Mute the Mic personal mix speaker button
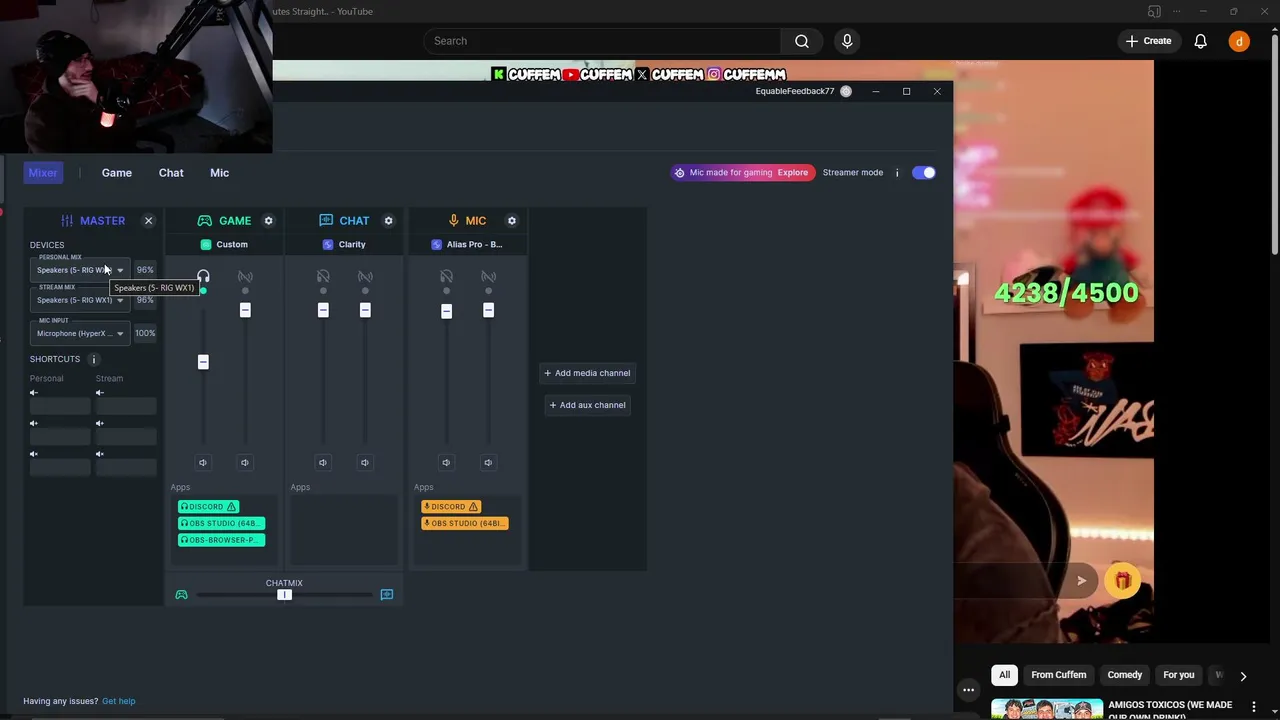This screenshot has height=720, width=1280. (x=446, y=462)
